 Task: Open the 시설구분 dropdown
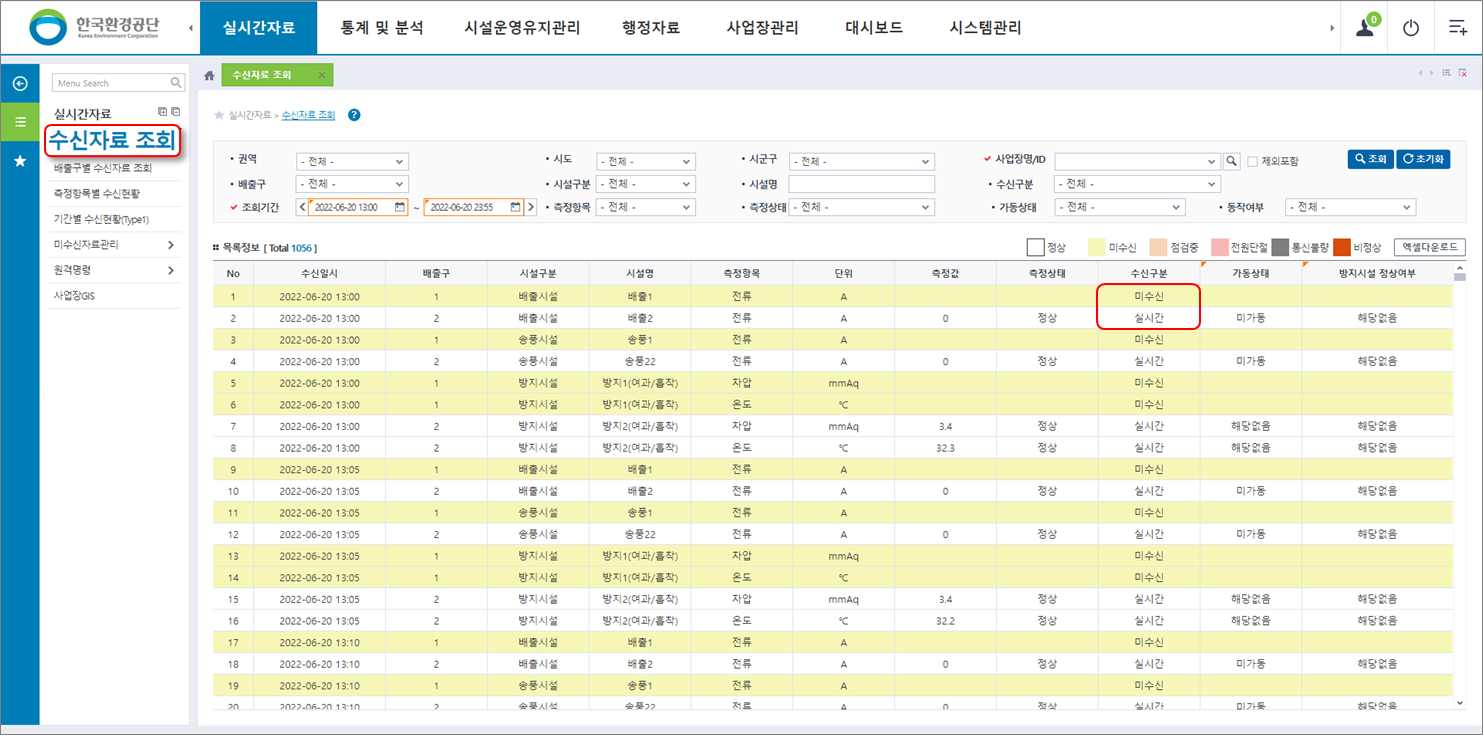[x=645, y=184]
